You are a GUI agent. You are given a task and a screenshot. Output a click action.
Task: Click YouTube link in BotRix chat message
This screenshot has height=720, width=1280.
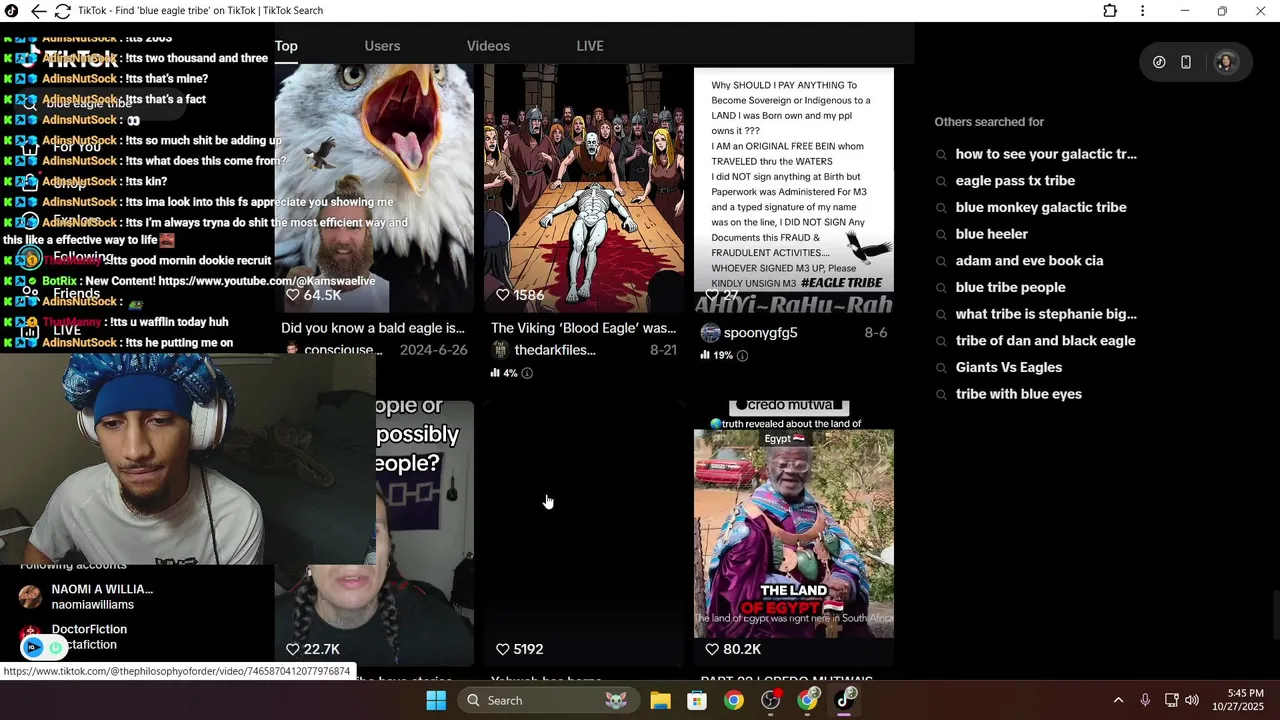(x=267, y=281)
